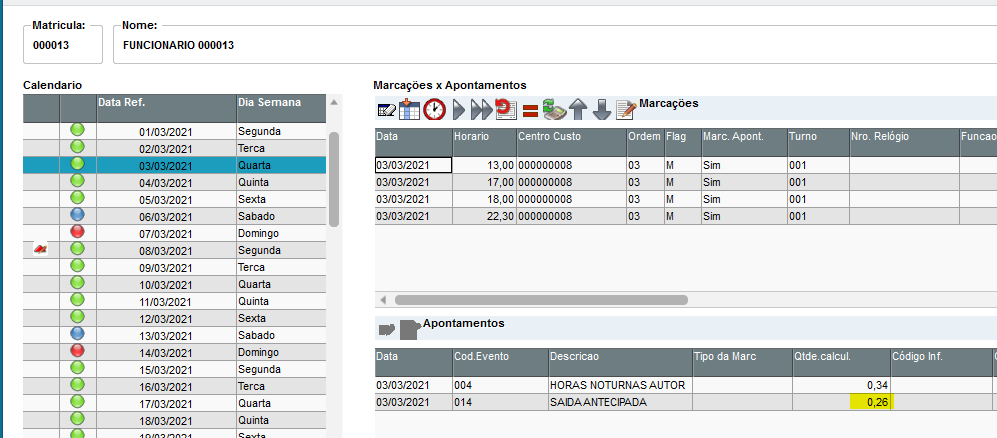The width and height of the screenshot is (997, 438).
Task: Click the gray up arrow icon
Action: click(577, 109)
